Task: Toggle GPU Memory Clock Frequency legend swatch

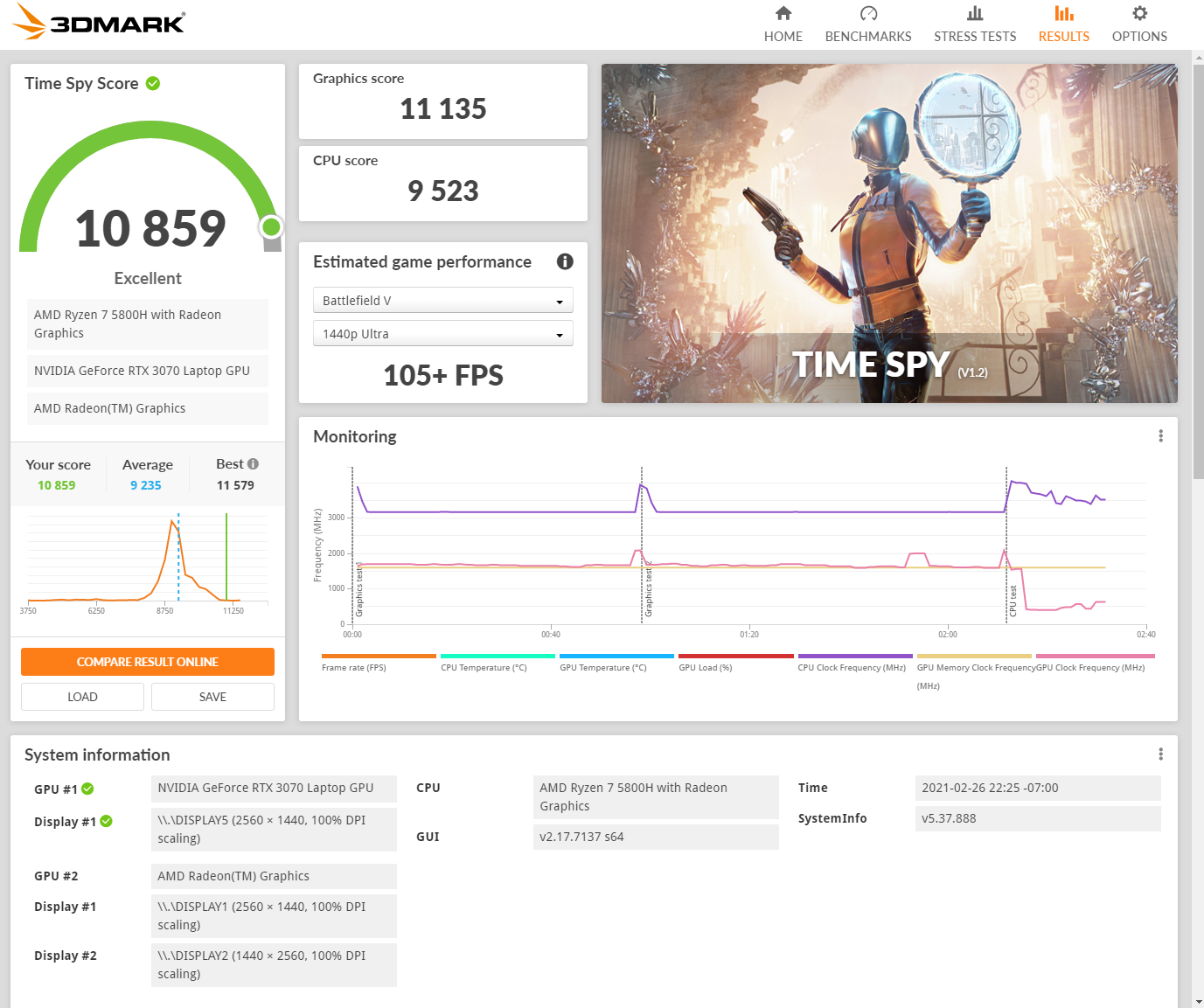Action: click(974, 656)
